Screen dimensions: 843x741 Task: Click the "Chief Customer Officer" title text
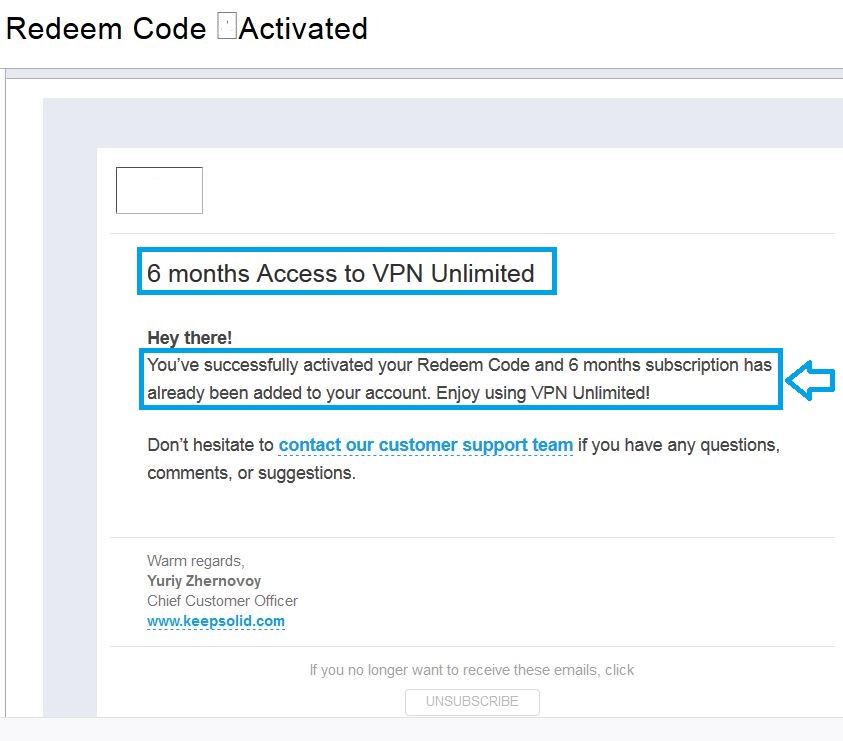point(222,601)
